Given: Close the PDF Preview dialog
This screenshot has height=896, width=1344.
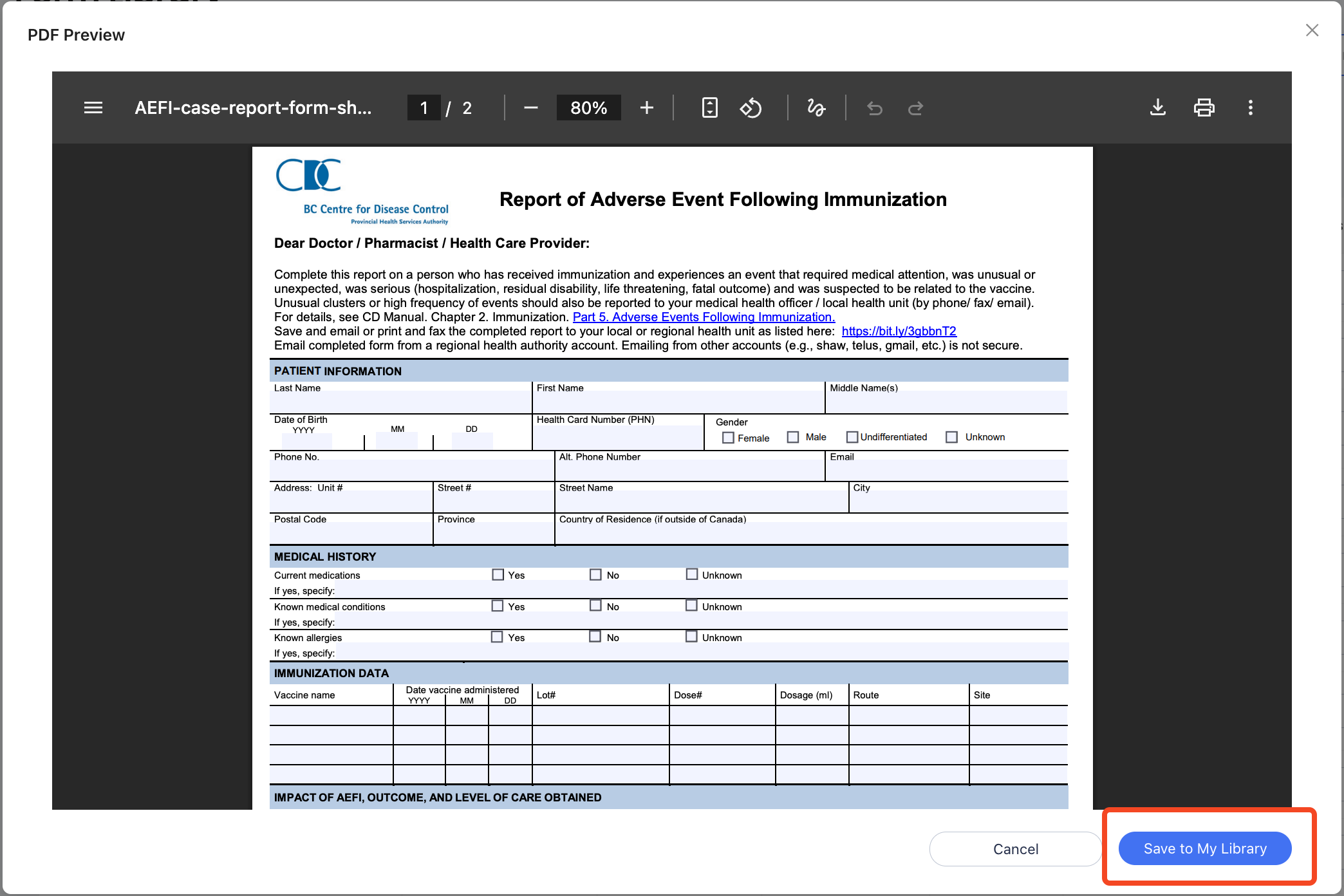Looking at the screenshot, I should (x=1312, y=30).
